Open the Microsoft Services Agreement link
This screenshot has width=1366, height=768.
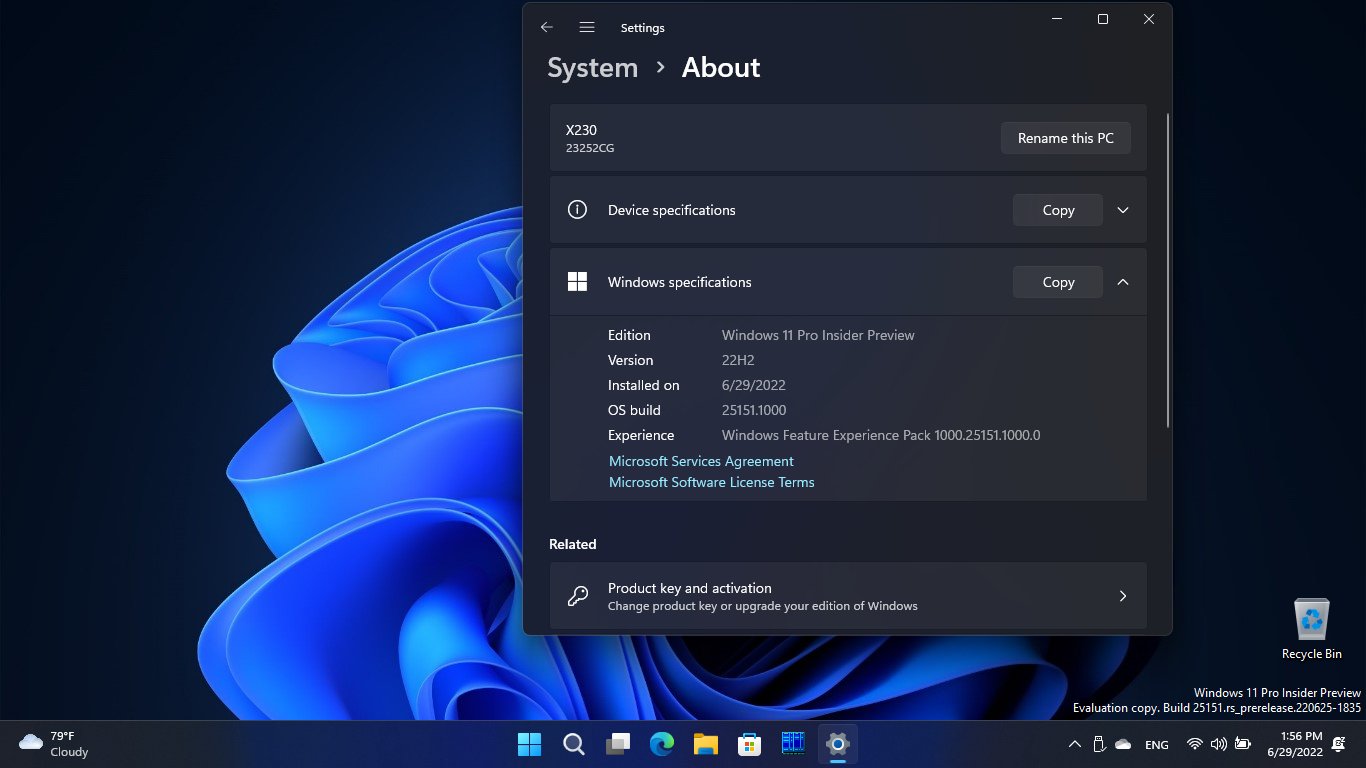(701, 461)
